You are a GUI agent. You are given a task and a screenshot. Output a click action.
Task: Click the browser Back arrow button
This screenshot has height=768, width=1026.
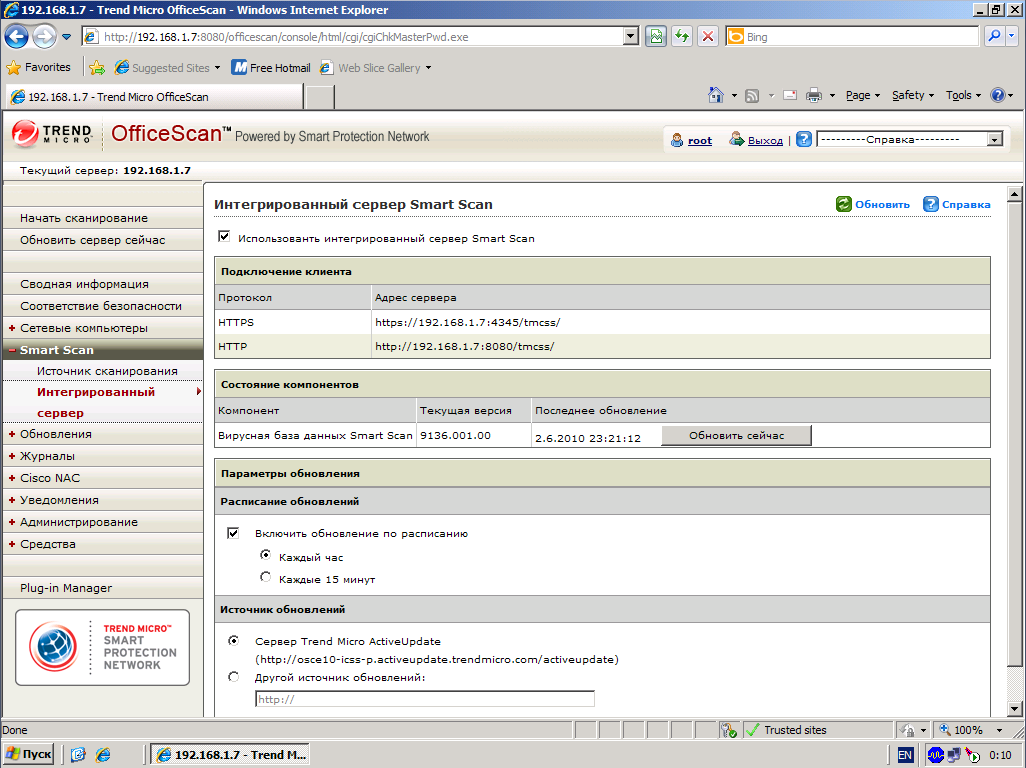tap(16, 37)
